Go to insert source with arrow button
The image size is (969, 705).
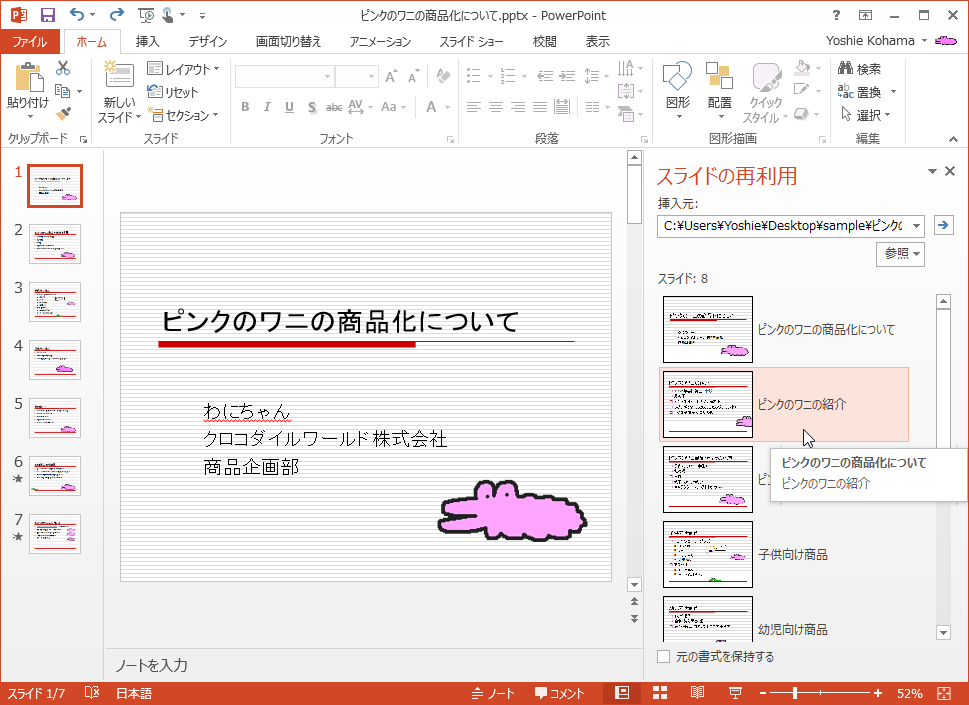943,225
